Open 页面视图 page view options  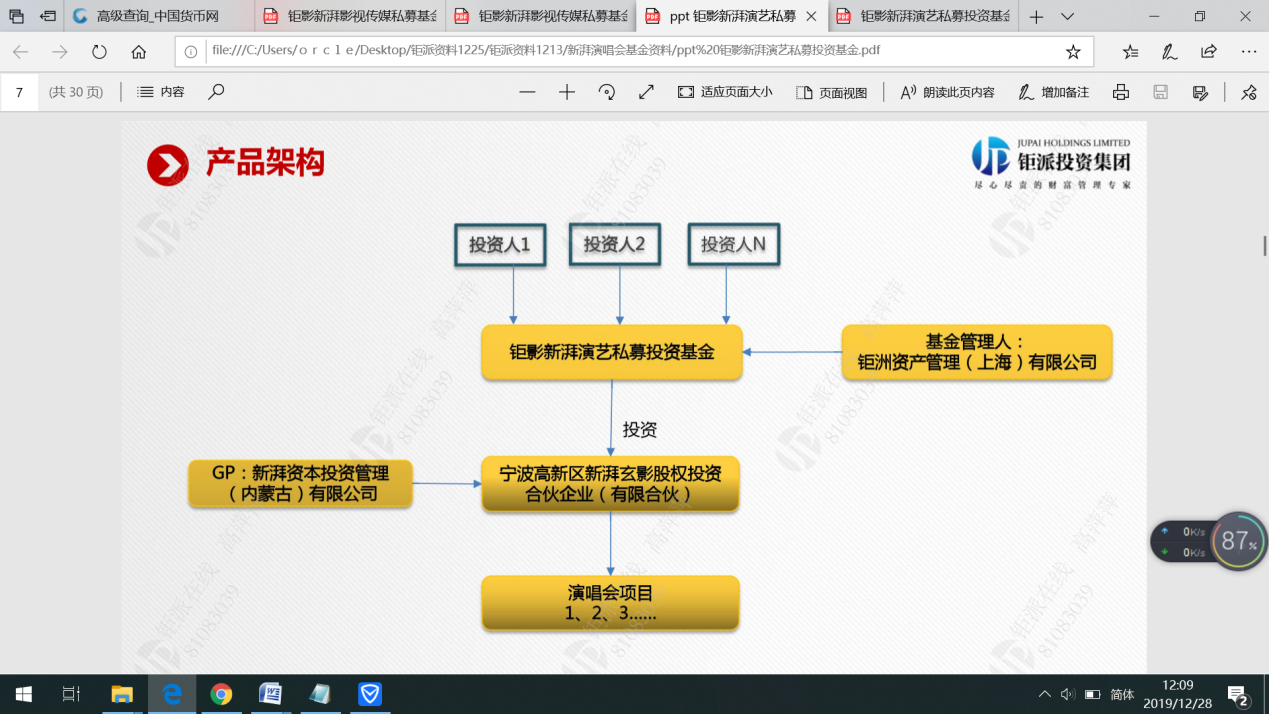[832, 92]
